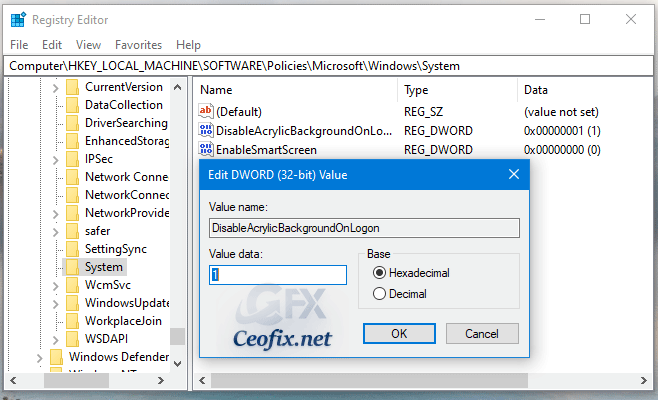Screen dimensions: 658x400
Task: Click the EnableSmartScreen DWORD icon
Action: click(206, 149)
